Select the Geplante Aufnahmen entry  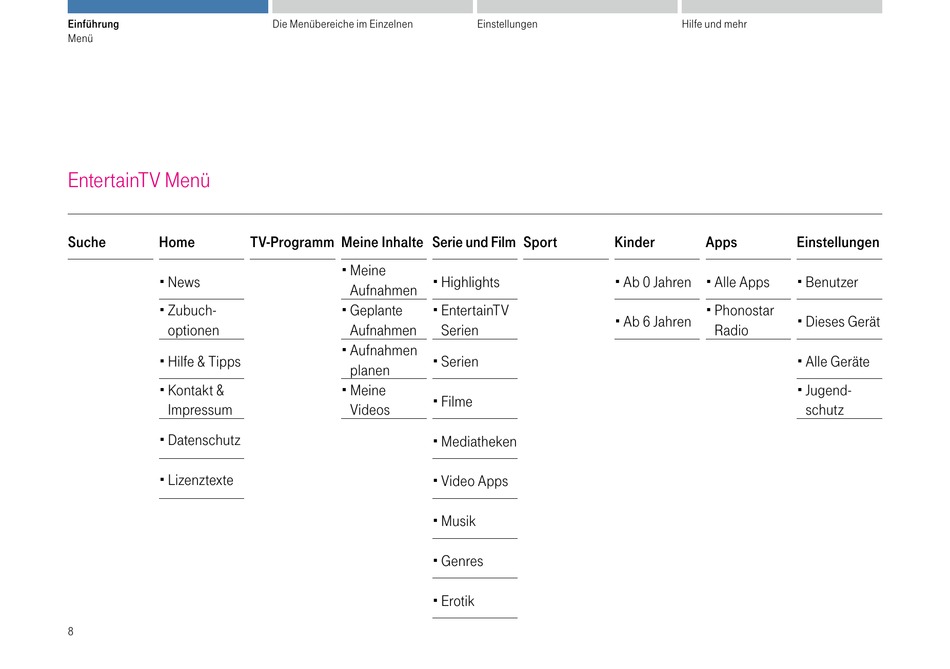(383, 321)
